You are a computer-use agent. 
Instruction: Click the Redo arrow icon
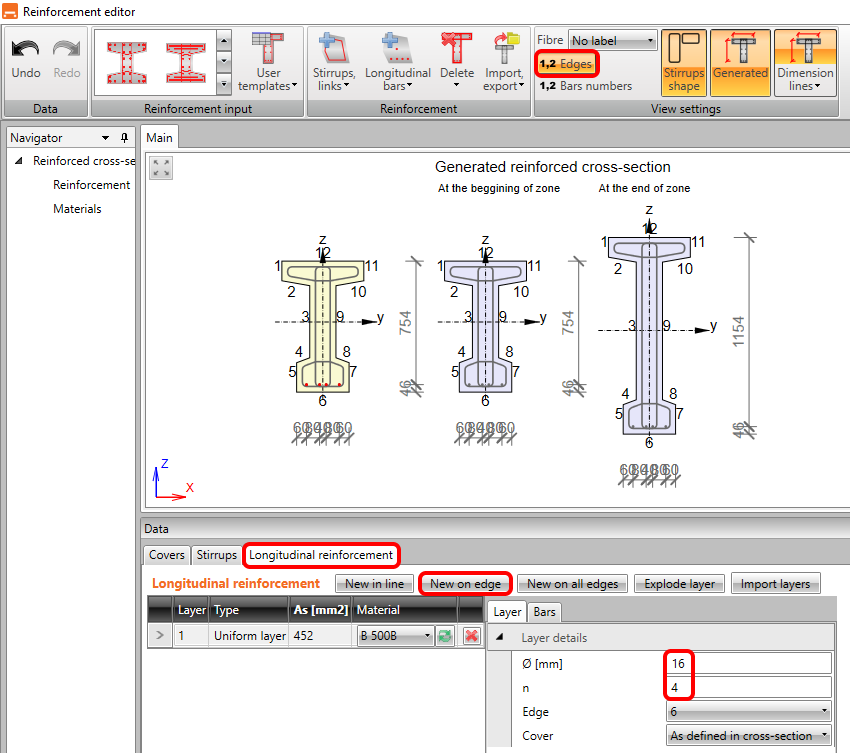click(67, 50)
